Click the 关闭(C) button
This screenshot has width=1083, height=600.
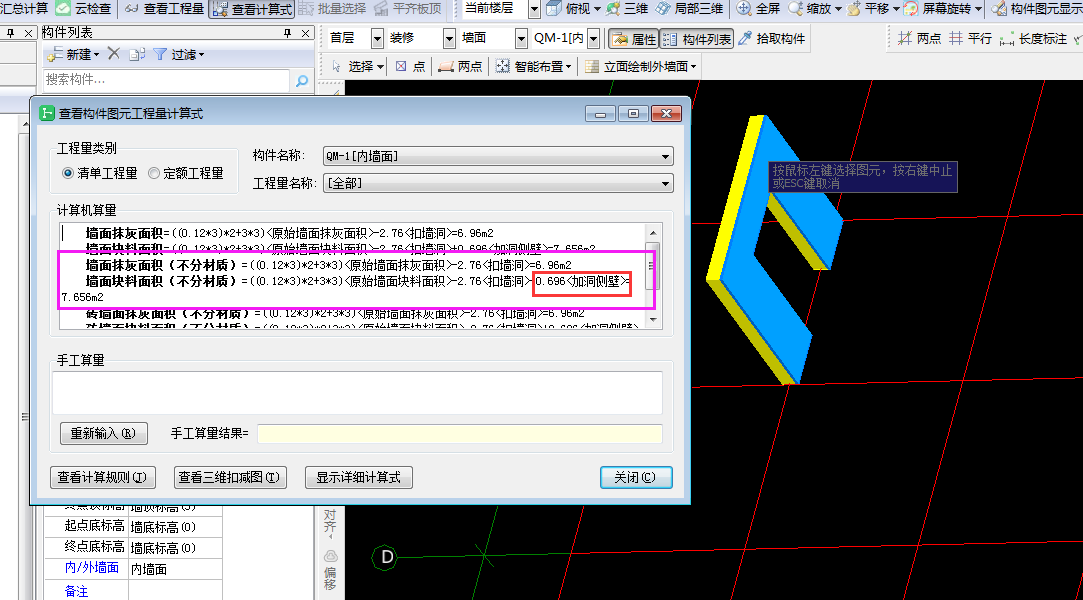[x=635, y=477]
